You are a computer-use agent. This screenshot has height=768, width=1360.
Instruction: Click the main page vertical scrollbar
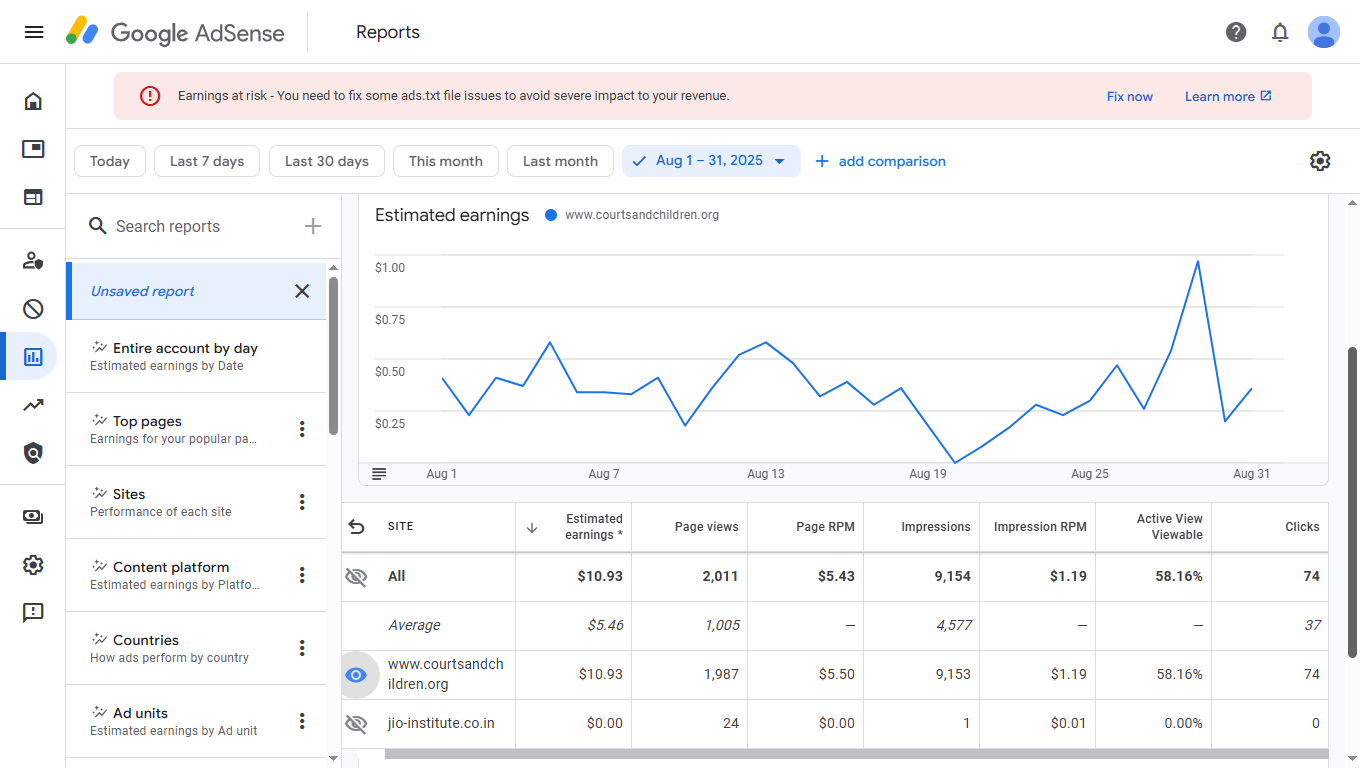coord(1353,502)
